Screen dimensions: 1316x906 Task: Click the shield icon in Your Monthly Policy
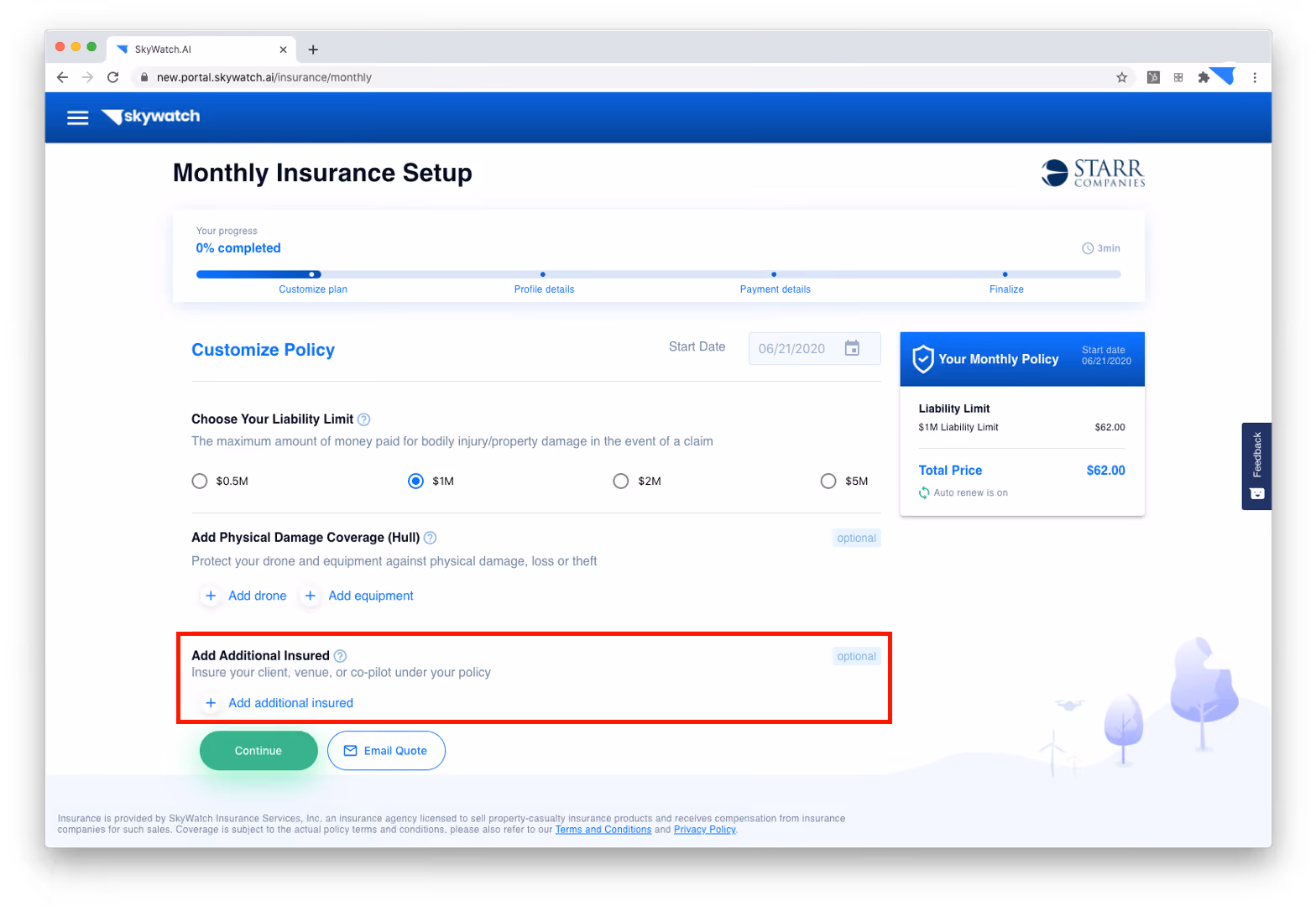click(x=922, y=359)
